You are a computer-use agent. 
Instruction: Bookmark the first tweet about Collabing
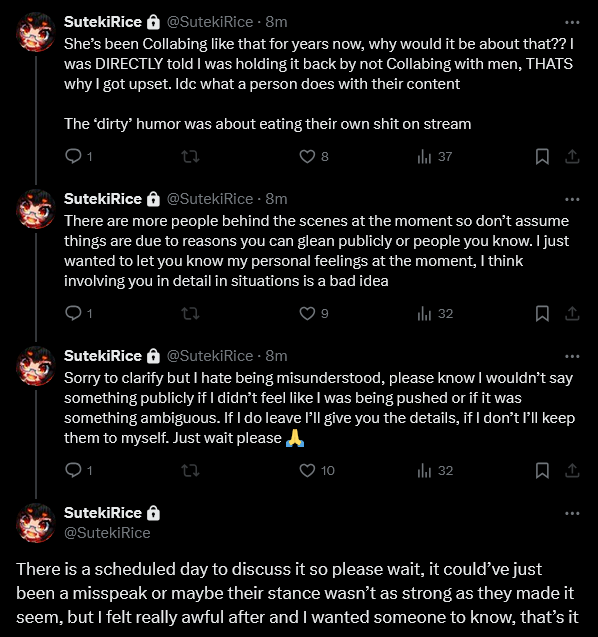click(542, 156)
